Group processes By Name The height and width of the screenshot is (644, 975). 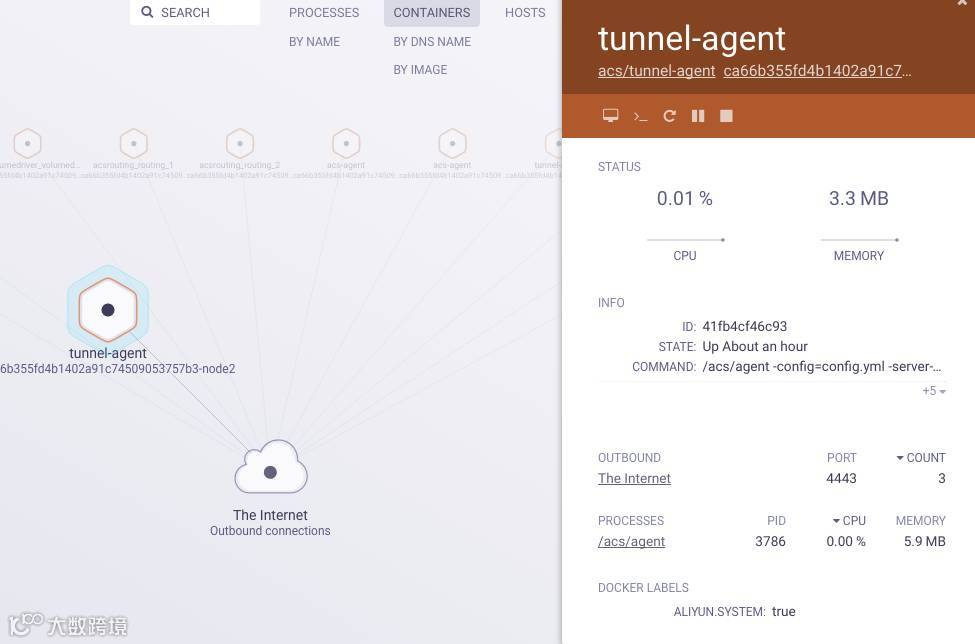[x=314, y=42]
